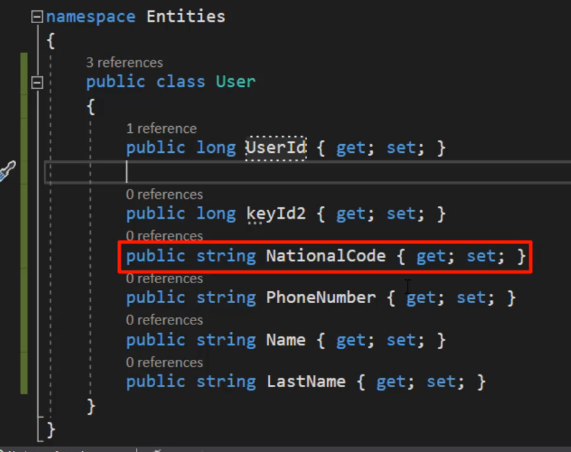The width and height of the screenshot is (571, 452).
Task: Place cursor in the empty highlighted line
Action: [307, 171]
